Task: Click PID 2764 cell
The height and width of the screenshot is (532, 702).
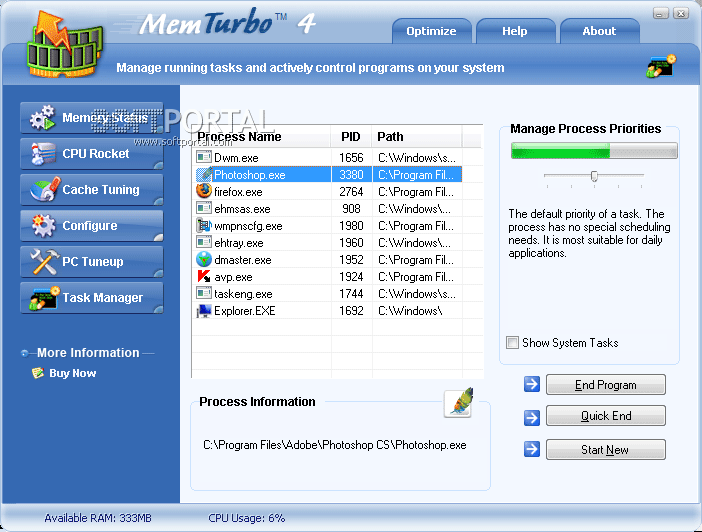Action: point(351,192)
